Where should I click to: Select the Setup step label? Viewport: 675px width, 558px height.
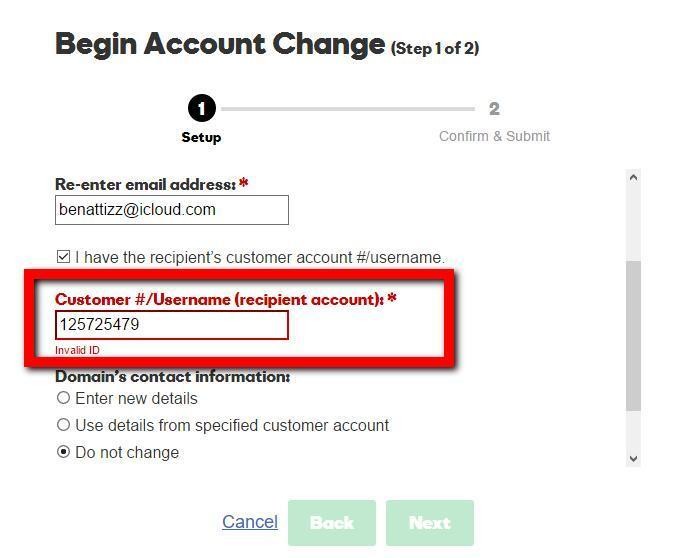[201, 137]
